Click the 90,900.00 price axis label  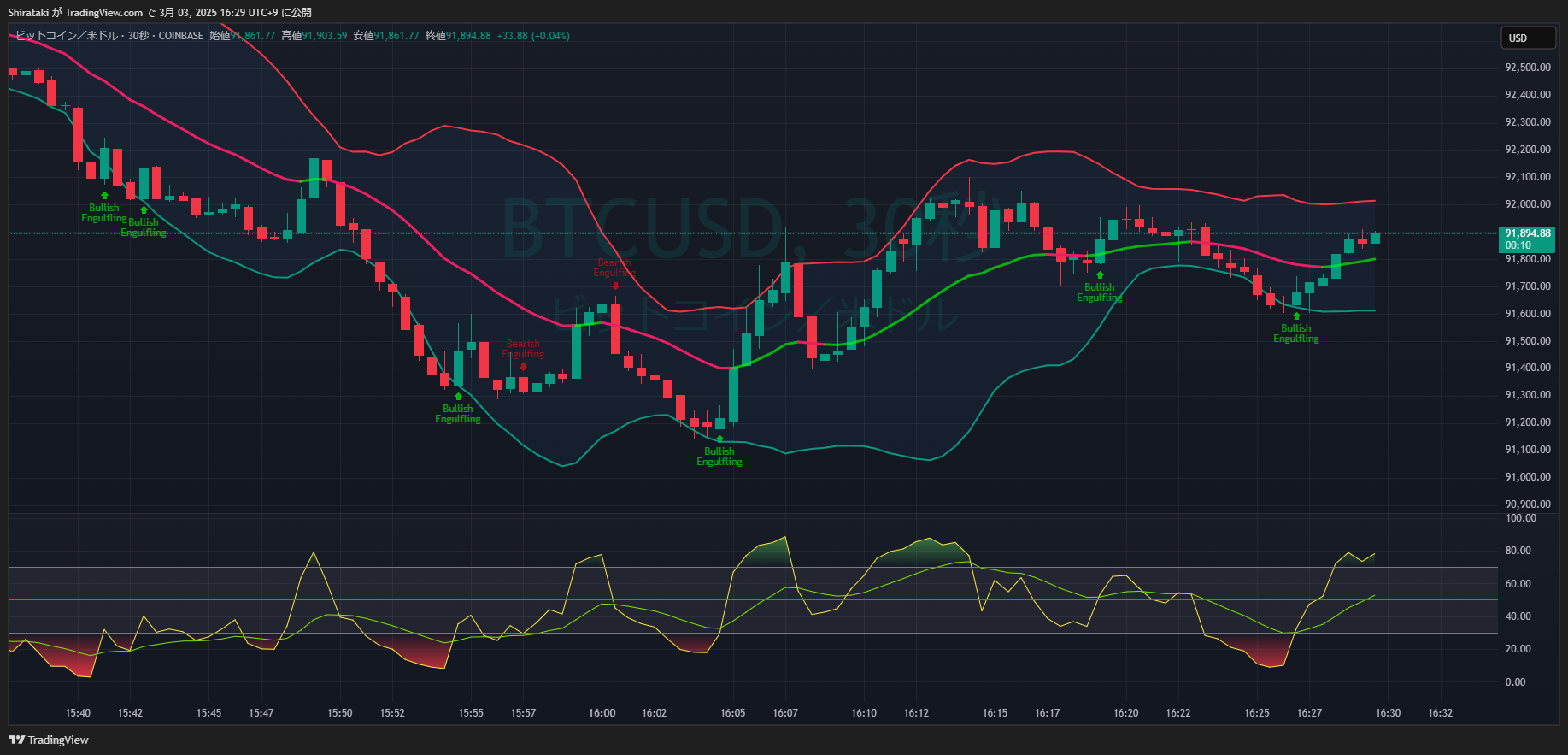1528,504
